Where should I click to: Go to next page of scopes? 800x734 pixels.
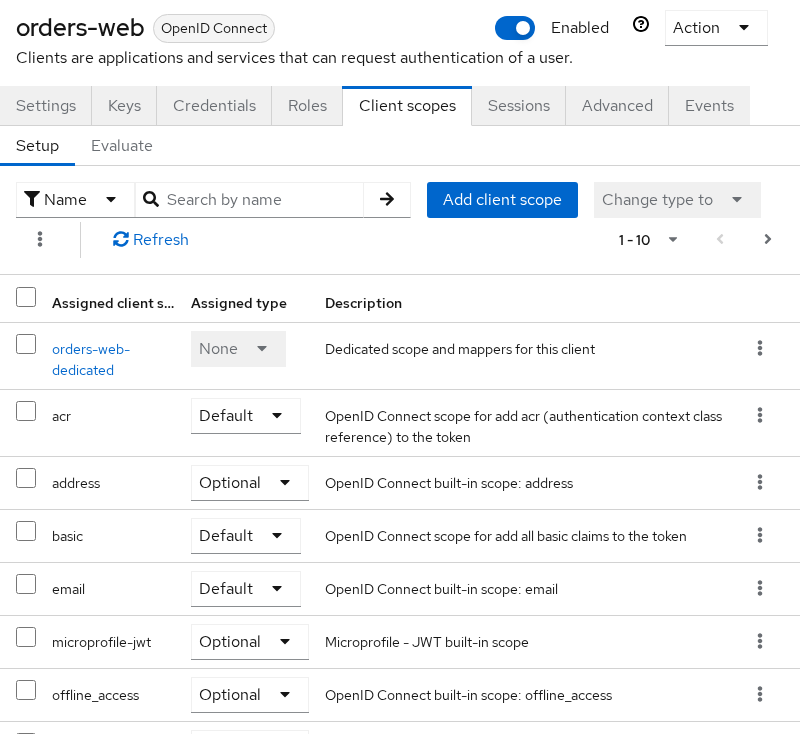[x=767, y=239]
